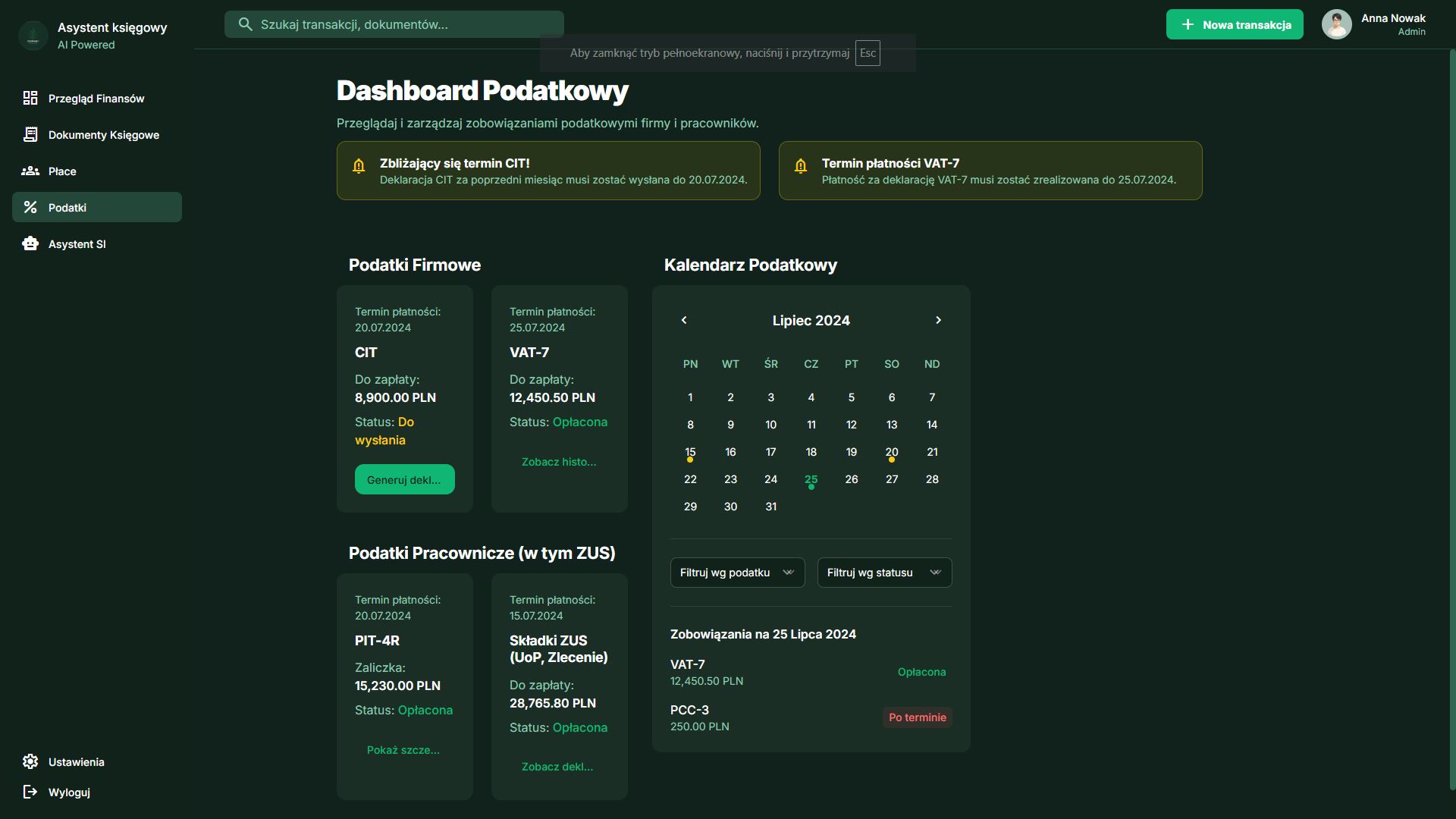Select the Podatki menu item
Viewport: 1456px width, 819px height.
click(x=97, y=207)
